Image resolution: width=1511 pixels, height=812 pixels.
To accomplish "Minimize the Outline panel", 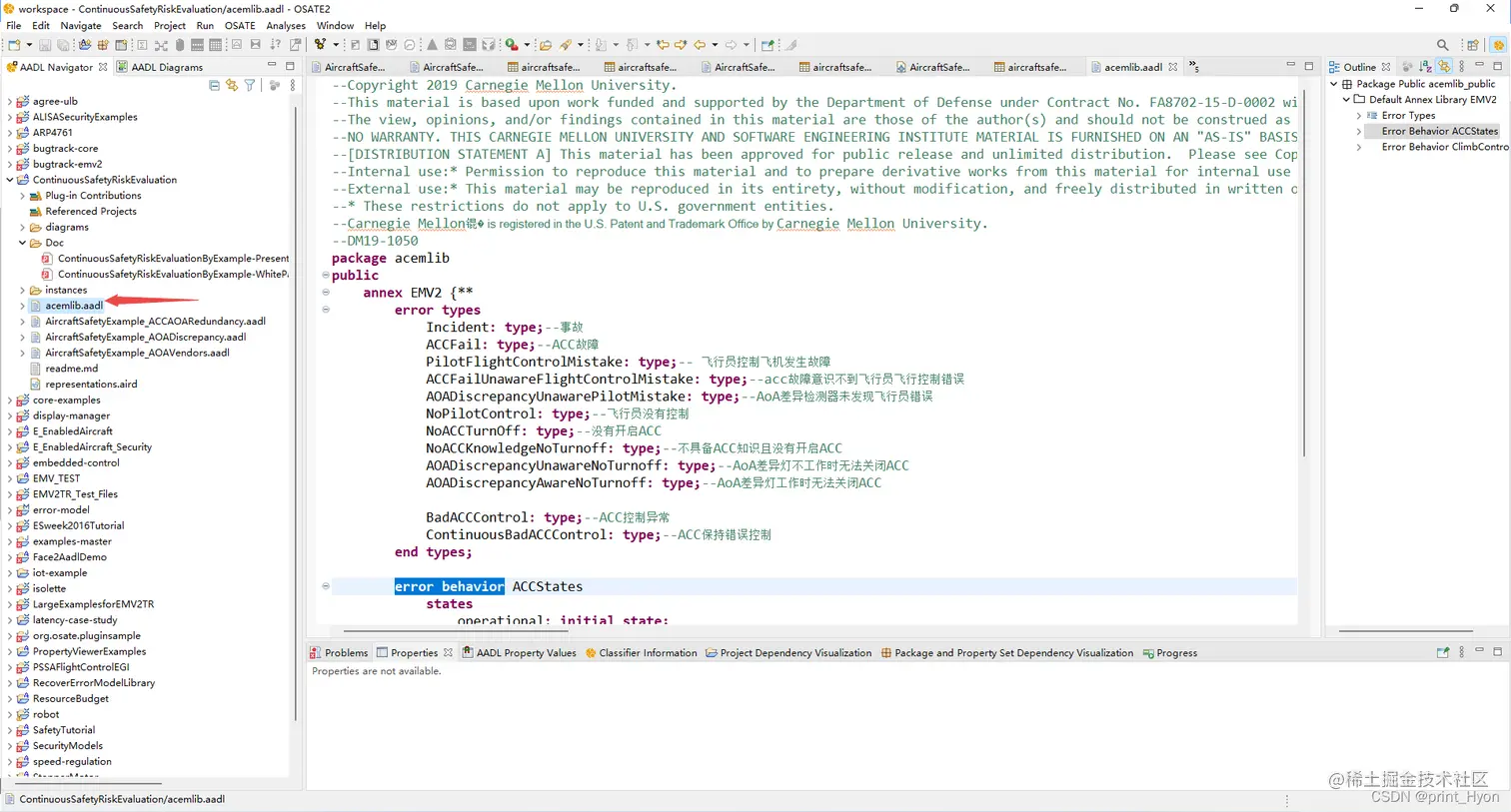I will [x=1479, y=66].
